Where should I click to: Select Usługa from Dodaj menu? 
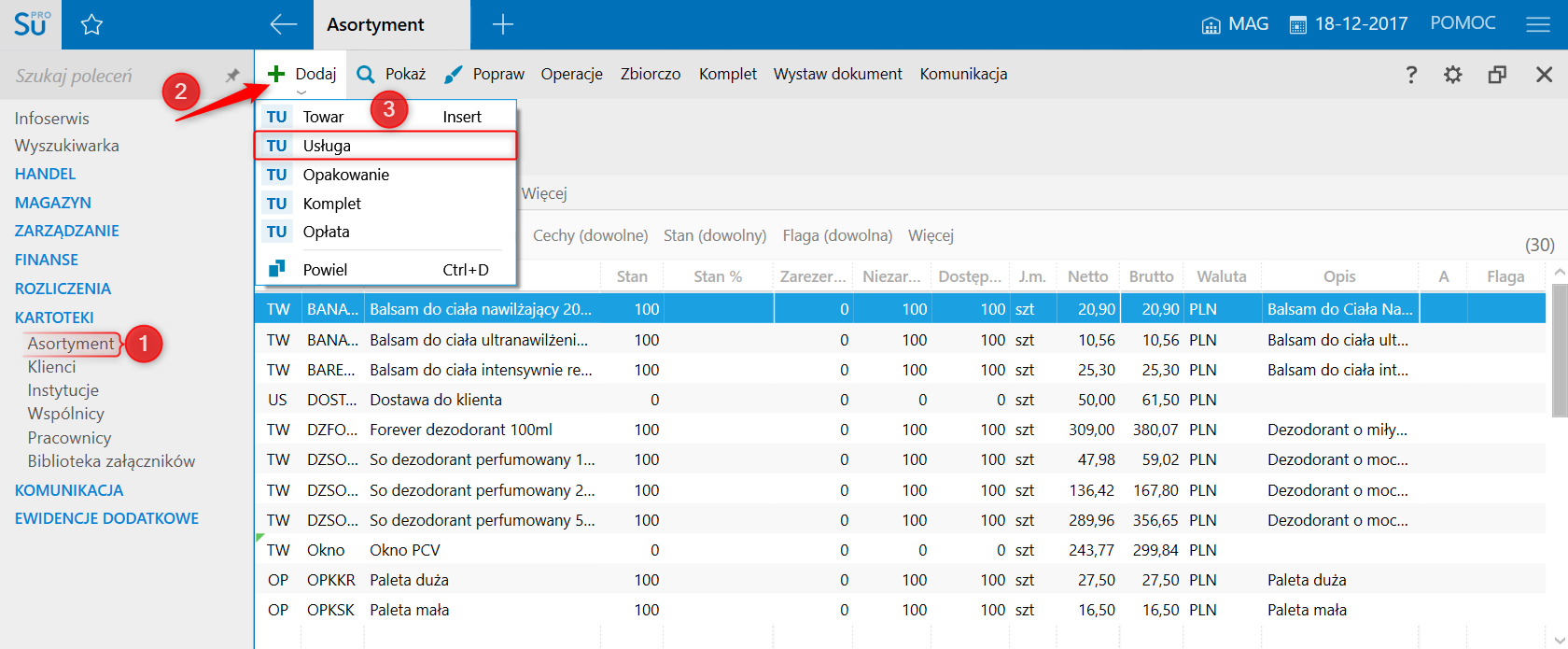385,146
